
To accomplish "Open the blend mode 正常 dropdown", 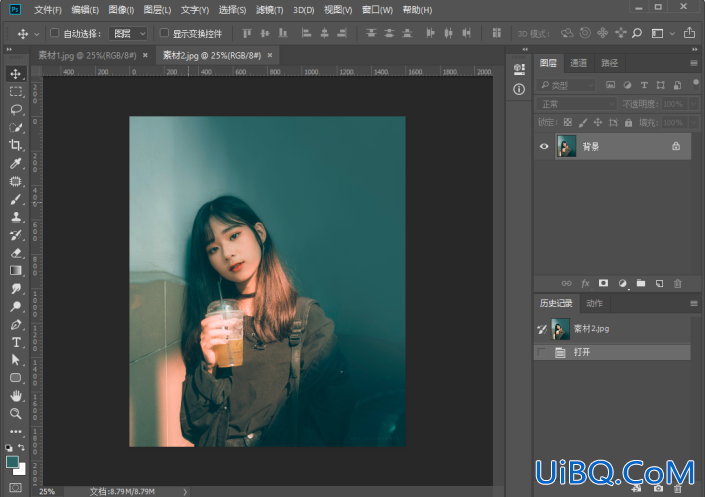I will [x=577, y=104].
